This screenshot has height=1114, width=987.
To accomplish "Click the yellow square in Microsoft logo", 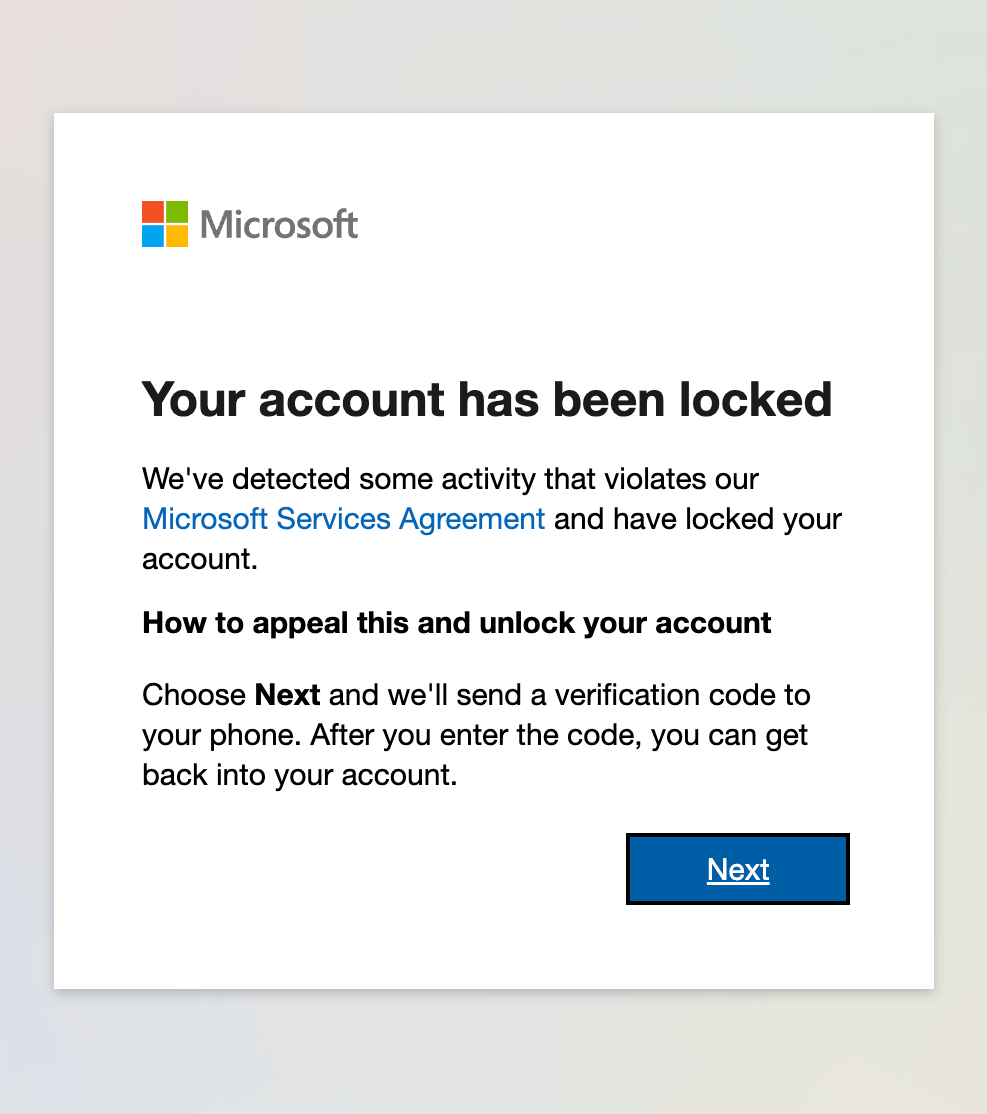I will (x=177, y=236).
